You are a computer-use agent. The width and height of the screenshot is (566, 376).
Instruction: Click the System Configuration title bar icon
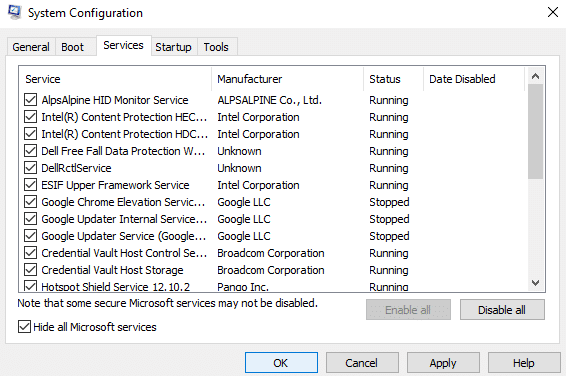pos(14,12)
